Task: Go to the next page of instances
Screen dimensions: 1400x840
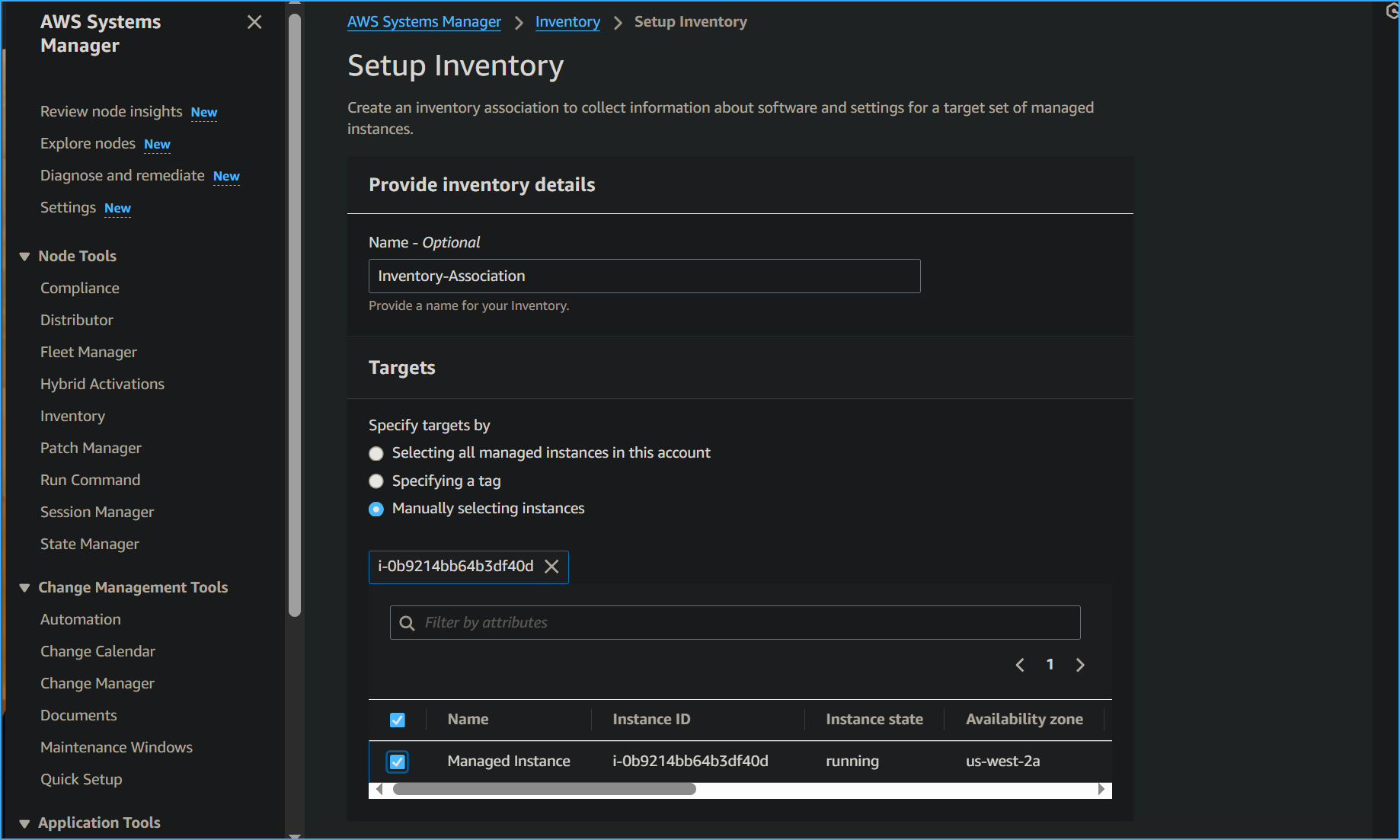Action: click(1080, 664)
